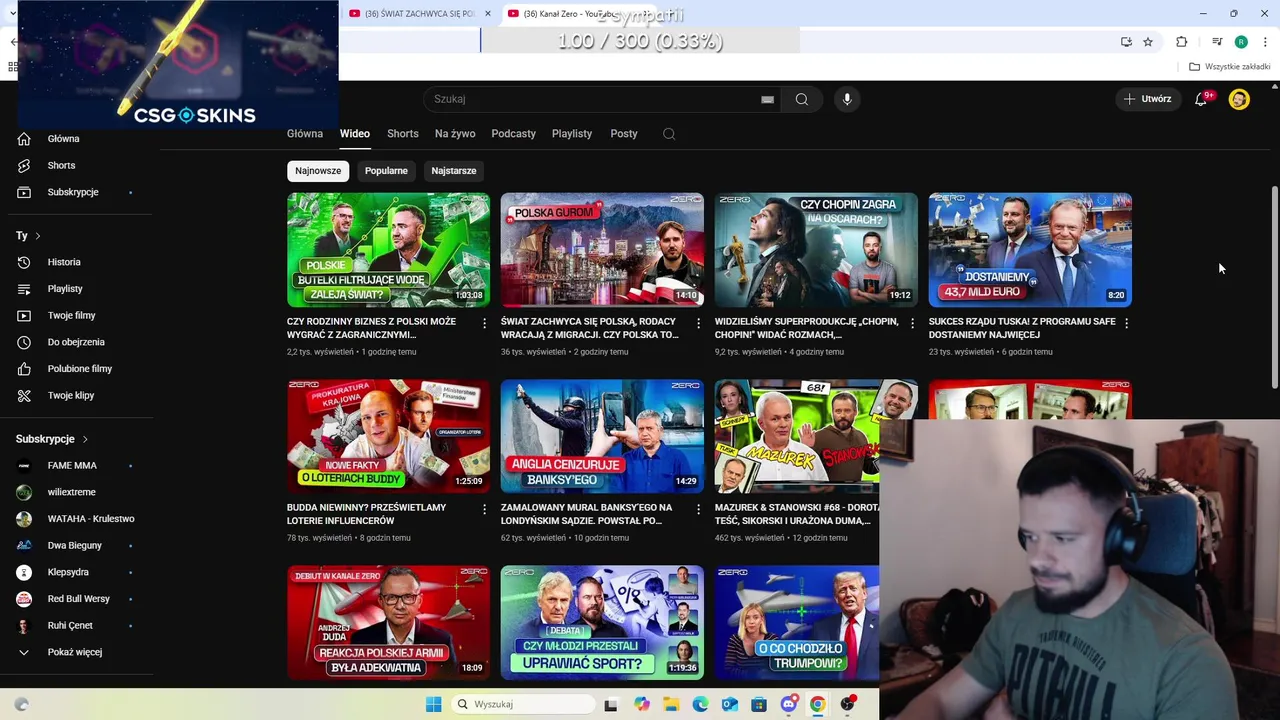This screenshot has height=720, width=1280.
Task: Switch to the Posty tab
Action: [624, 134]
